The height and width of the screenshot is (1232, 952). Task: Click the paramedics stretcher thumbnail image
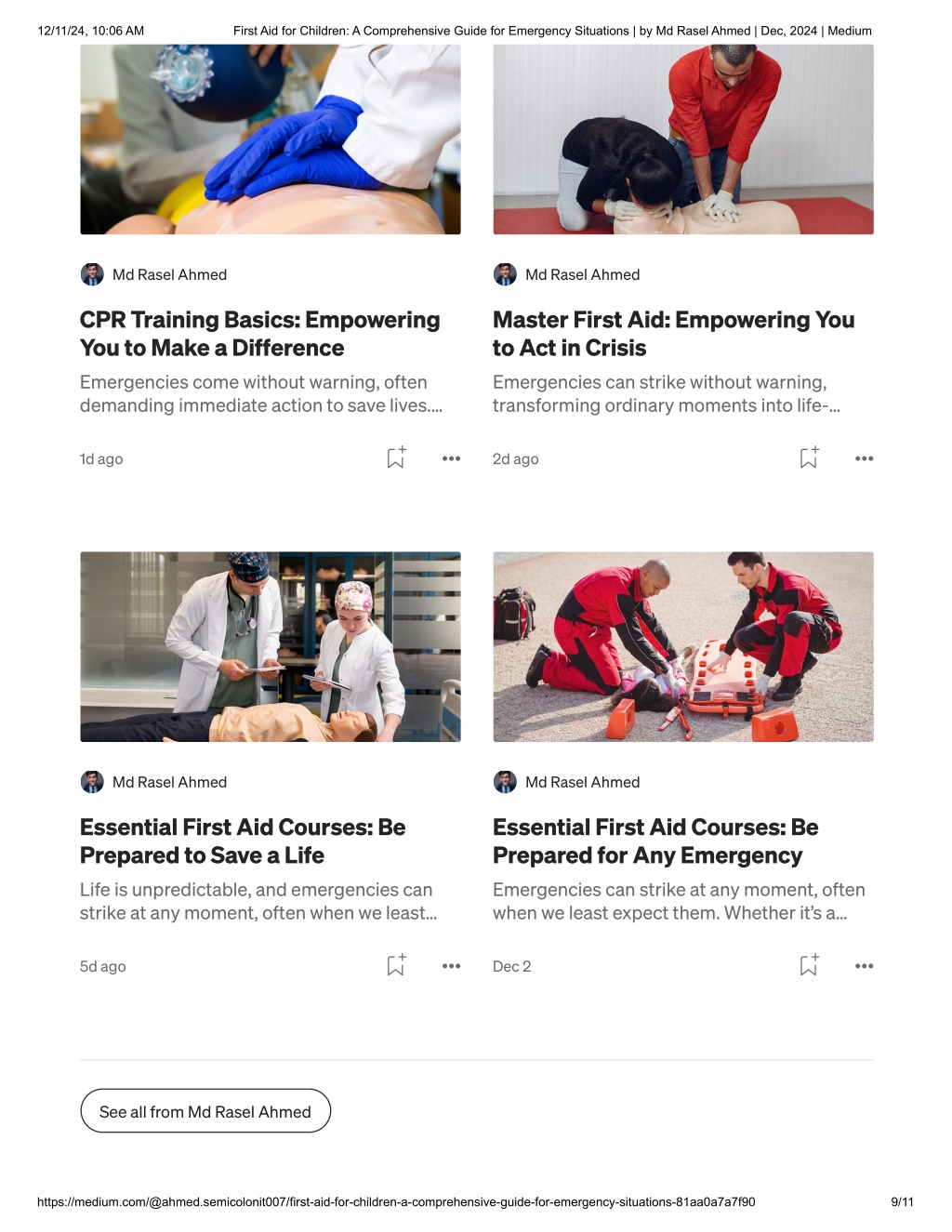(683, 647)
